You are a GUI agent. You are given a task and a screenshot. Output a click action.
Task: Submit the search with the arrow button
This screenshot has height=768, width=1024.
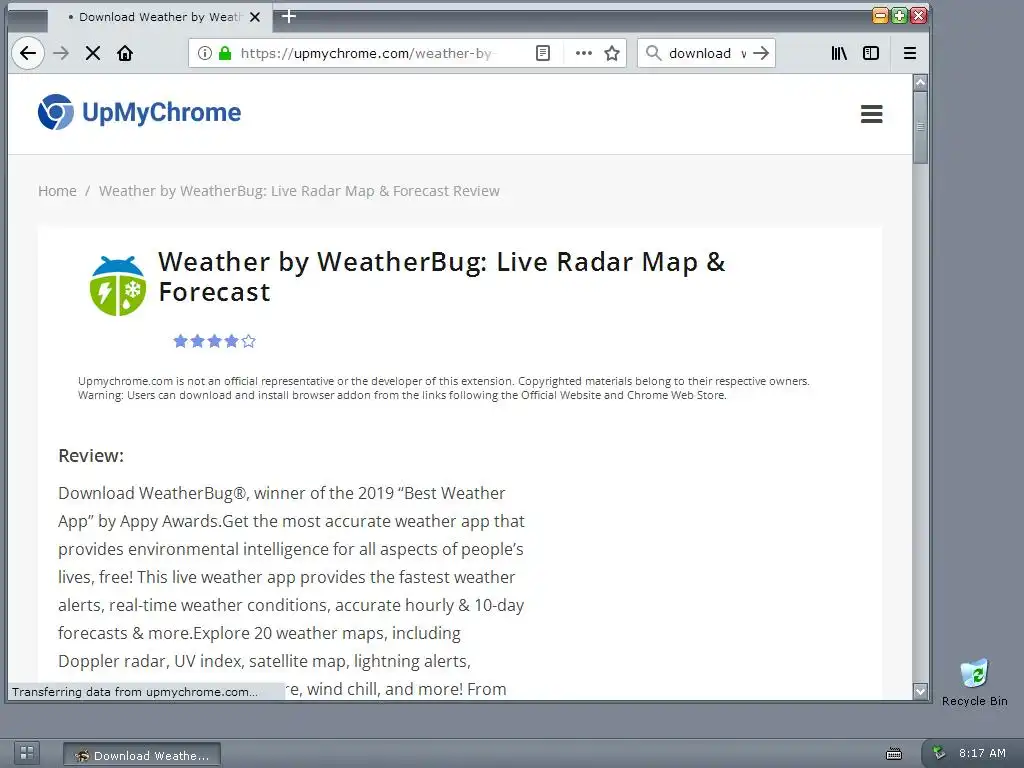point(761,53)
